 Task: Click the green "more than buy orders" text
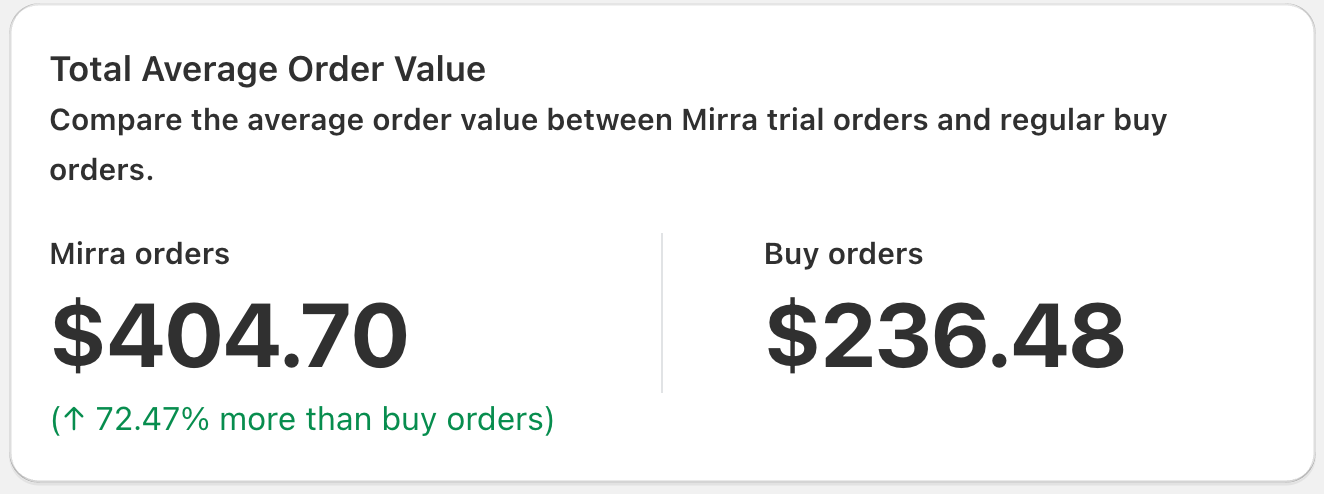click(x=383, y=419)
